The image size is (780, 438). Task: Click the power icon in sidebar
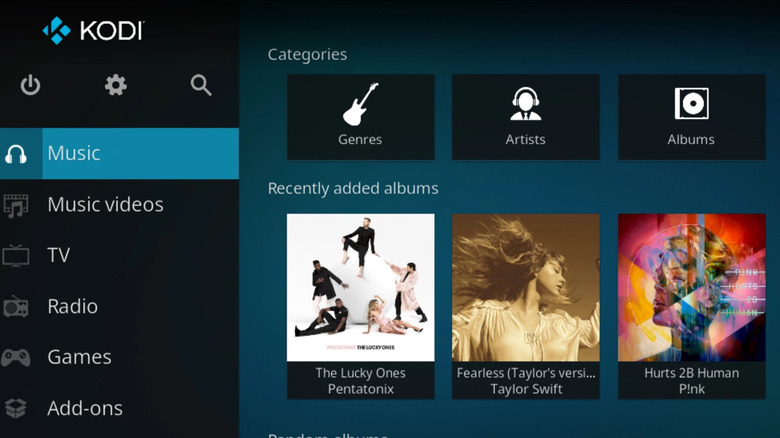[x=31, y=86]
